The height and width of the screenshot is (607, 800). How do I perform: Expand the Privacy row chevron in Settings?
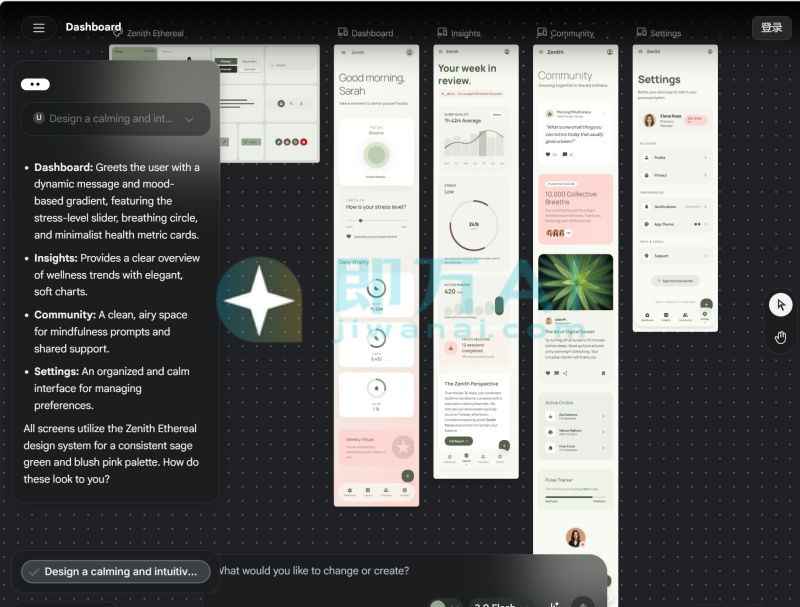(x=705, y=175)
